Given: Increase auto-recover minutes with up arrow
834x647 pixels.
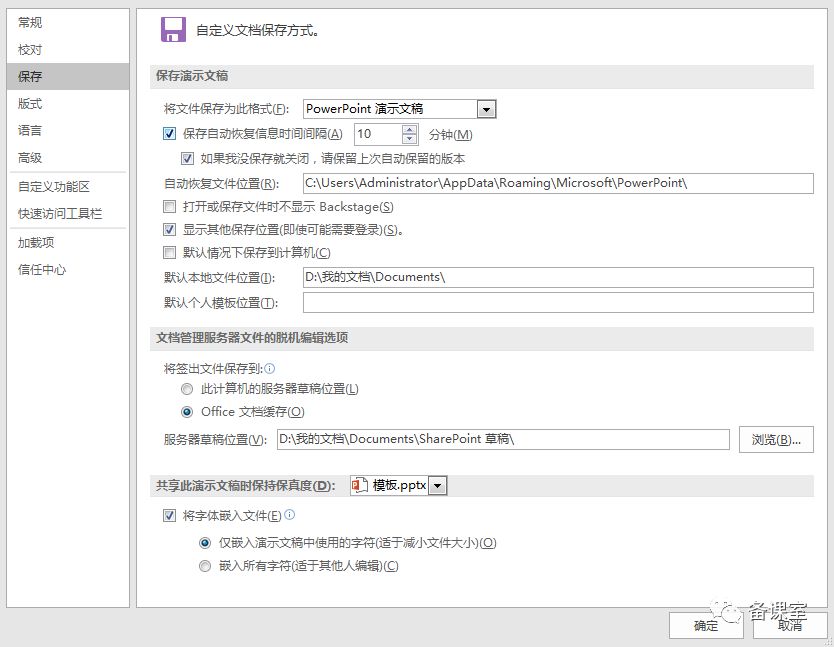Looking at the screenshot, I should pyautogui.click(x=409, y=129).
